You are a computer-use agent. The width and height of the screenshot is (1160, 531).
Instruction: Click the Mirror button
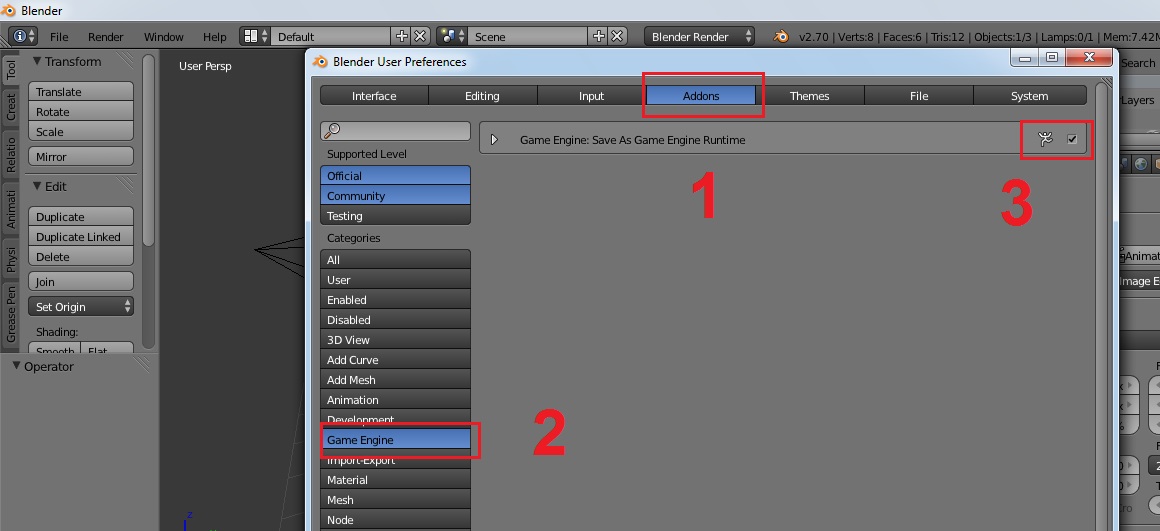pos(81,157)
